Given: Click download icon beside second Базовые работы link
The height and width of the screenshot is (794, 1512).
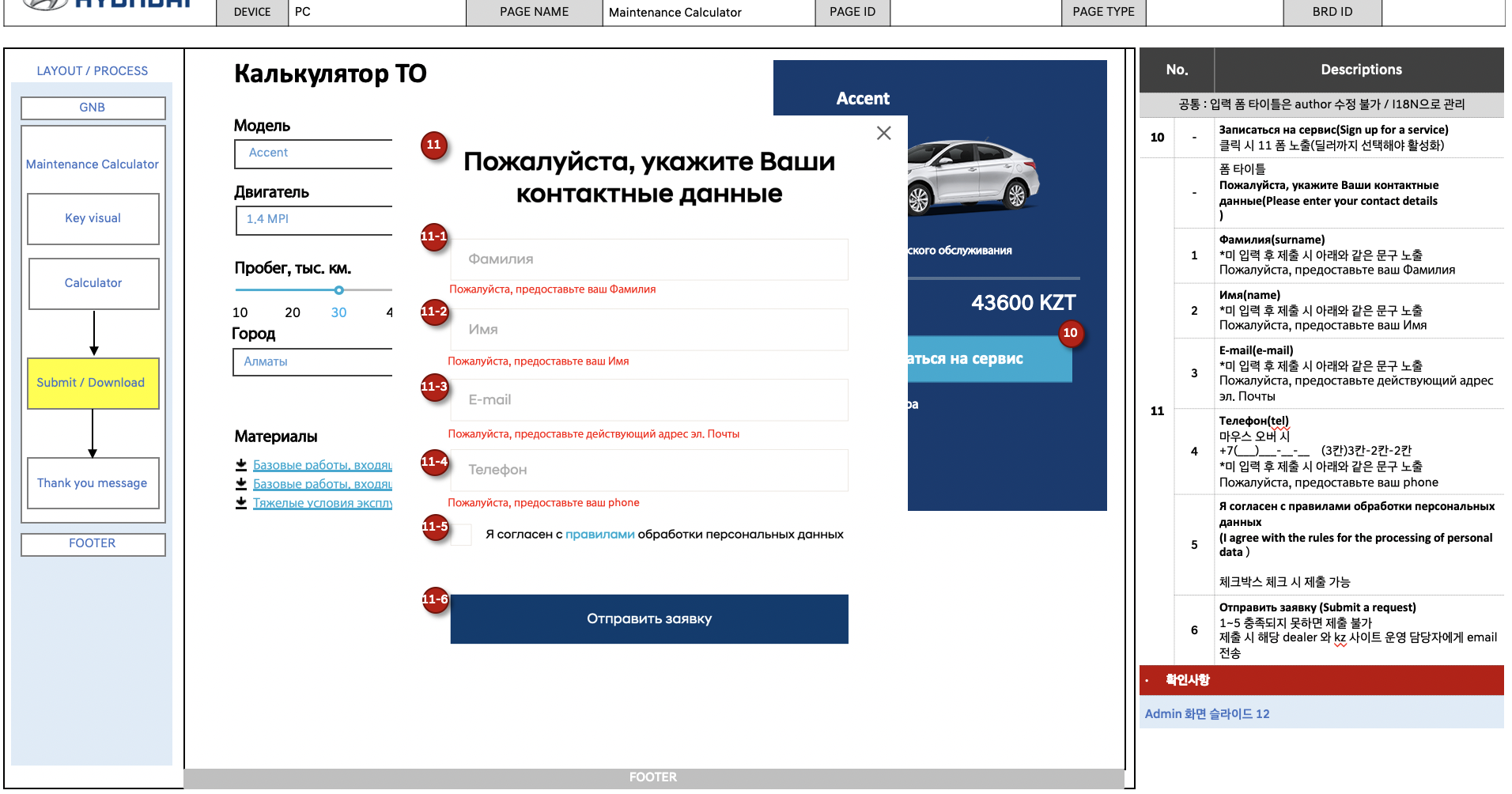Looking at the screenshot, I should point(241,484).
